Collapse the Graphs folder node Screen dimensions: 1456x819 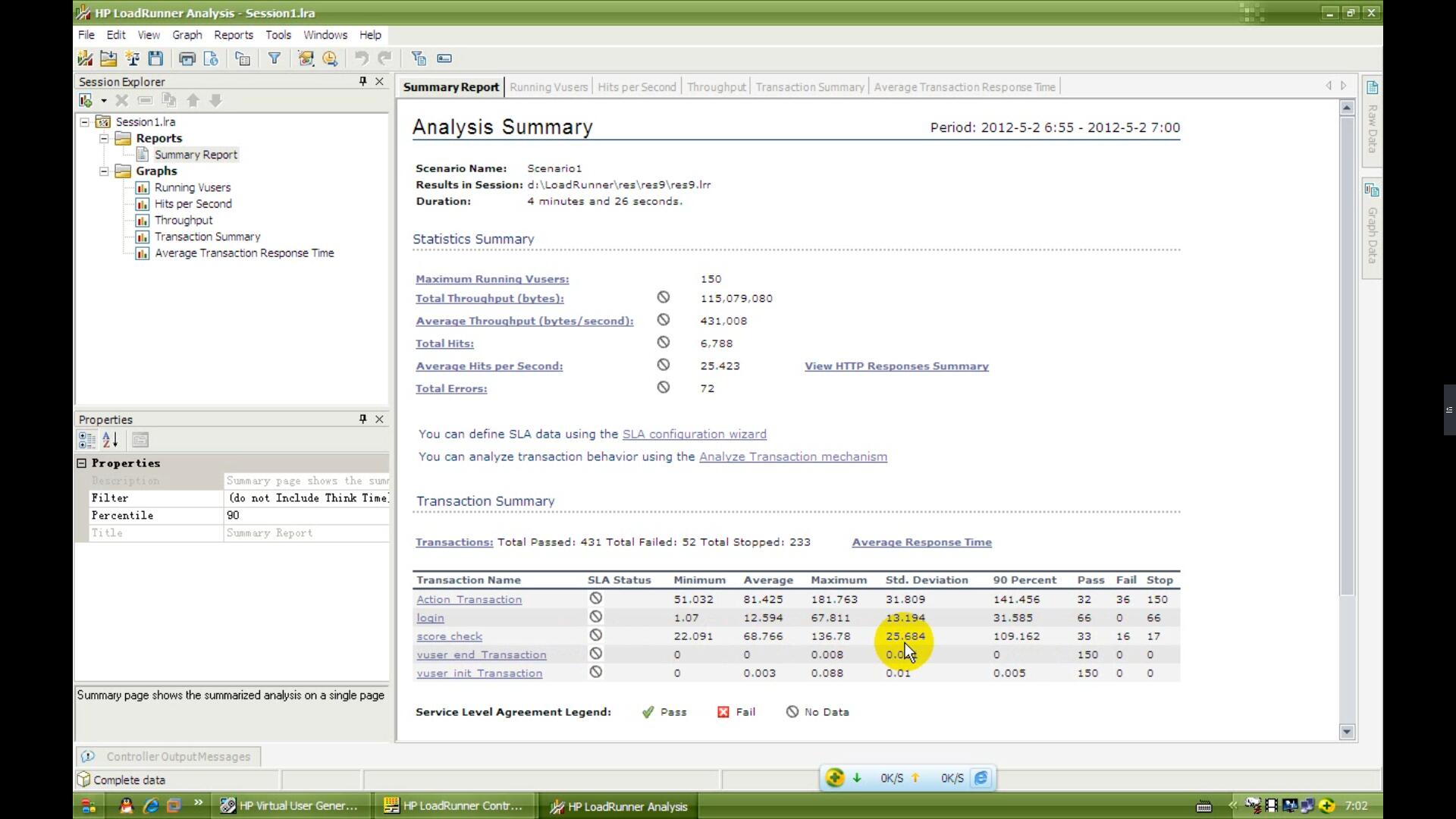104,171
